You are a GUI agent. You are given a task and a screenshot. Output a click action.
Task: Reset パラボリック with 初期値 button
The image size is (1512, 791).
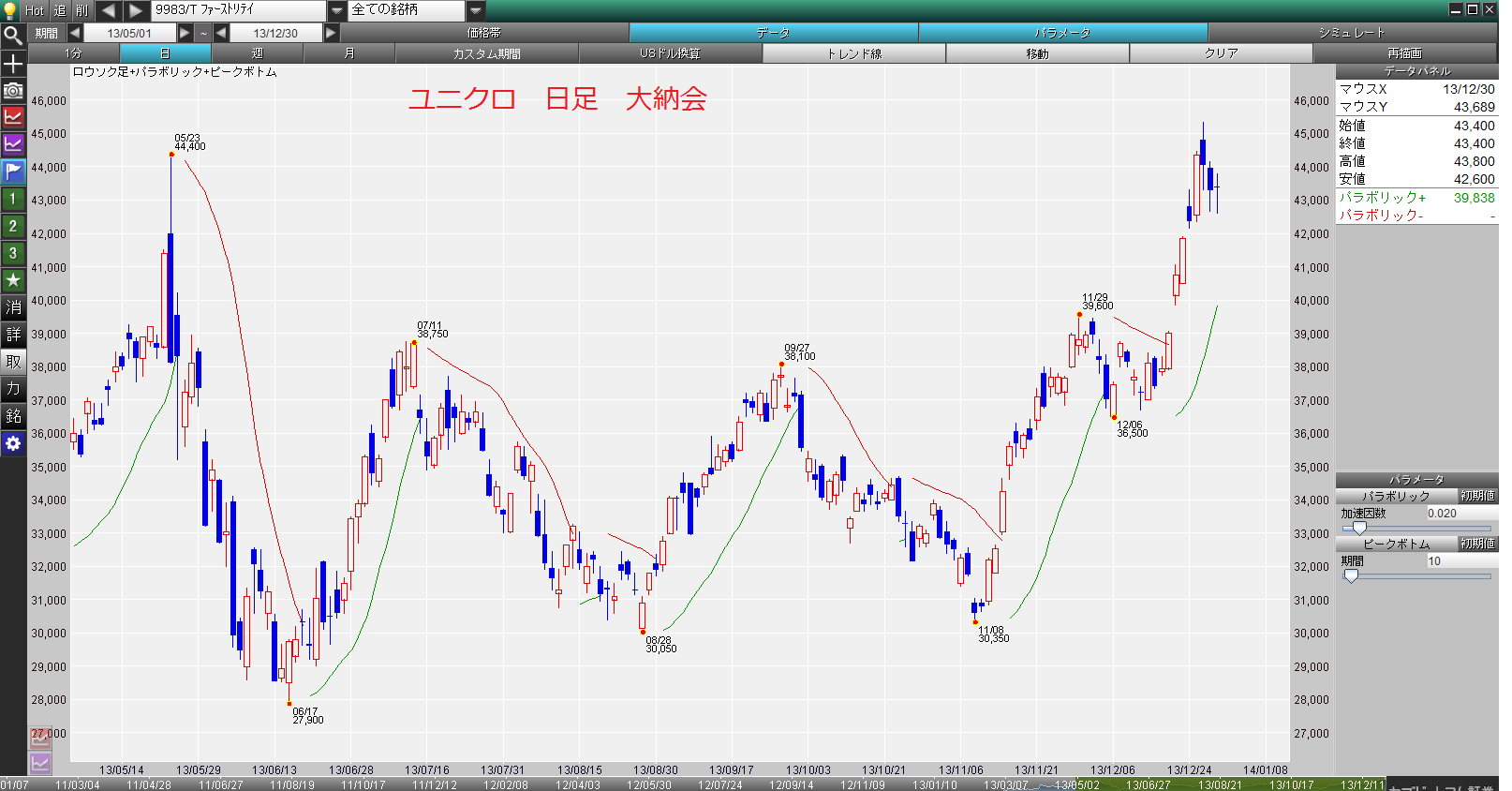[1477, 496]
